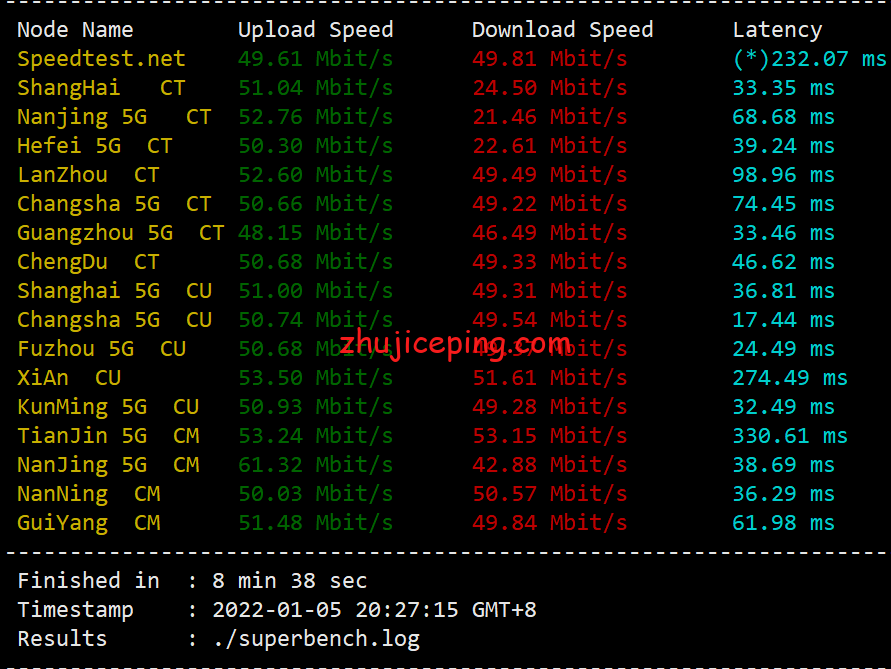Click download value '51.61 Mbit/s'
This screenshot has width=891, height=669.
549,377
